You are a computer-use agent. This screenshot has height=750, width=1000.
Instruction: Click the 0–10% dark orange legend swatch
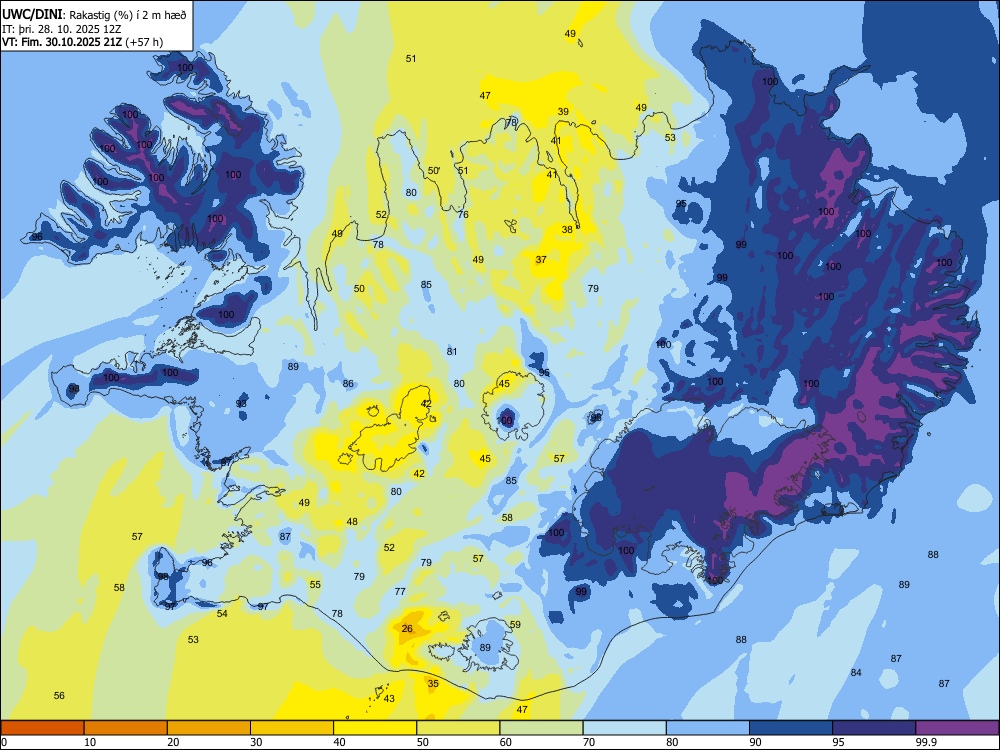click(x=42, y=728)
